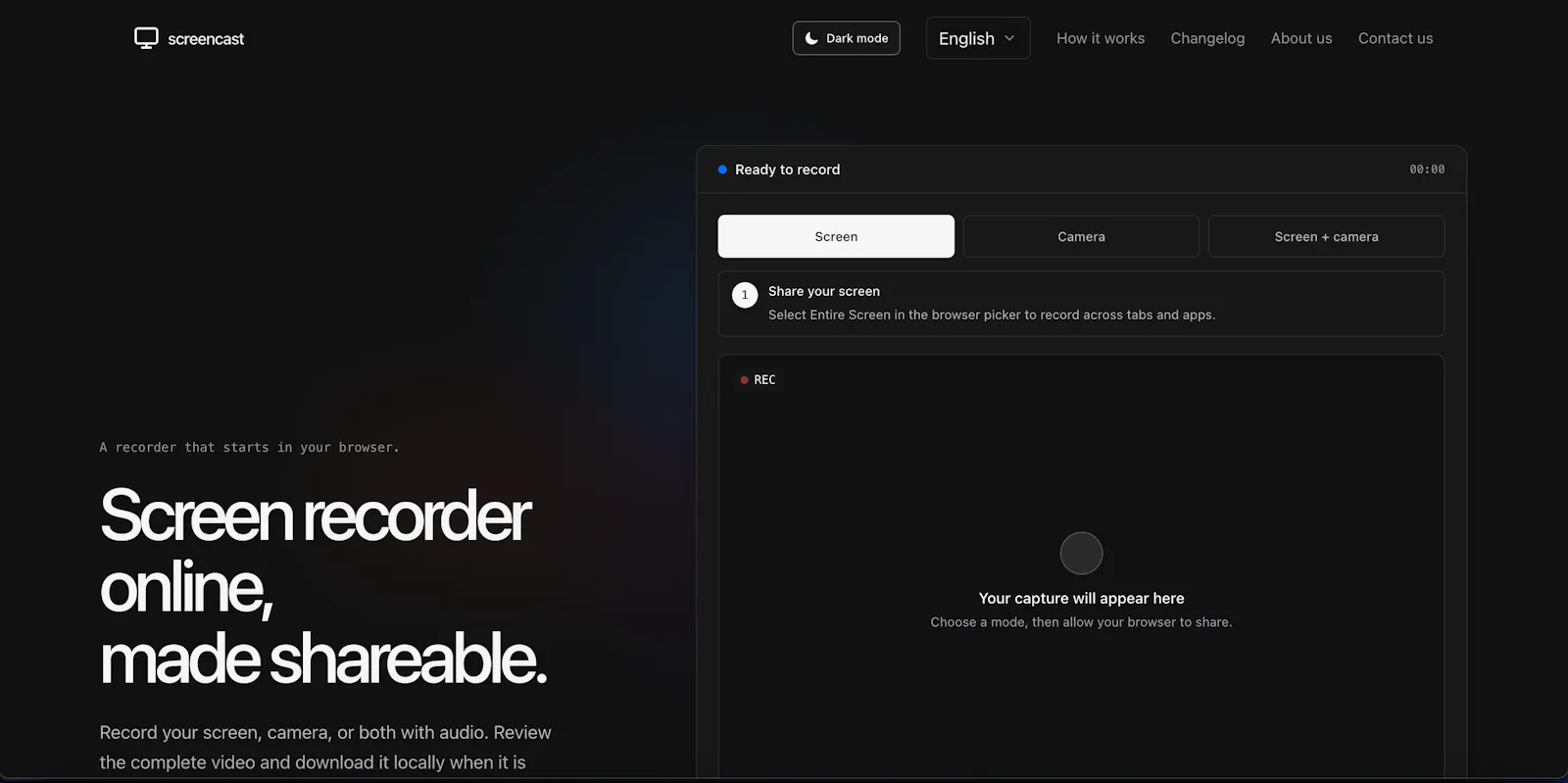Go to the Changelog page
This screenshot has height=783, width=1568.
pos(1207,38)
